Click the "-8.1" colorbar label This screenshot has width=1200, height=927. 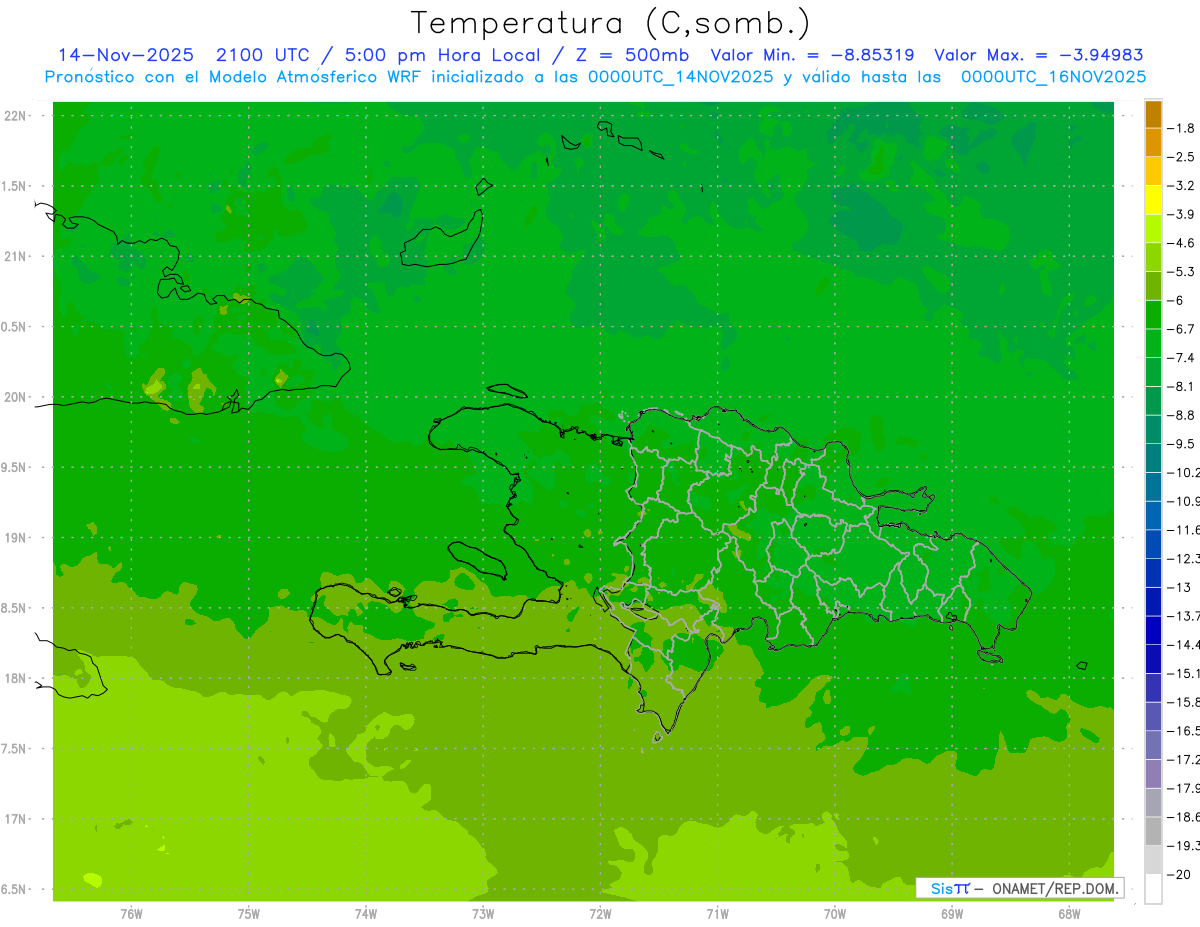point(1182,386)
